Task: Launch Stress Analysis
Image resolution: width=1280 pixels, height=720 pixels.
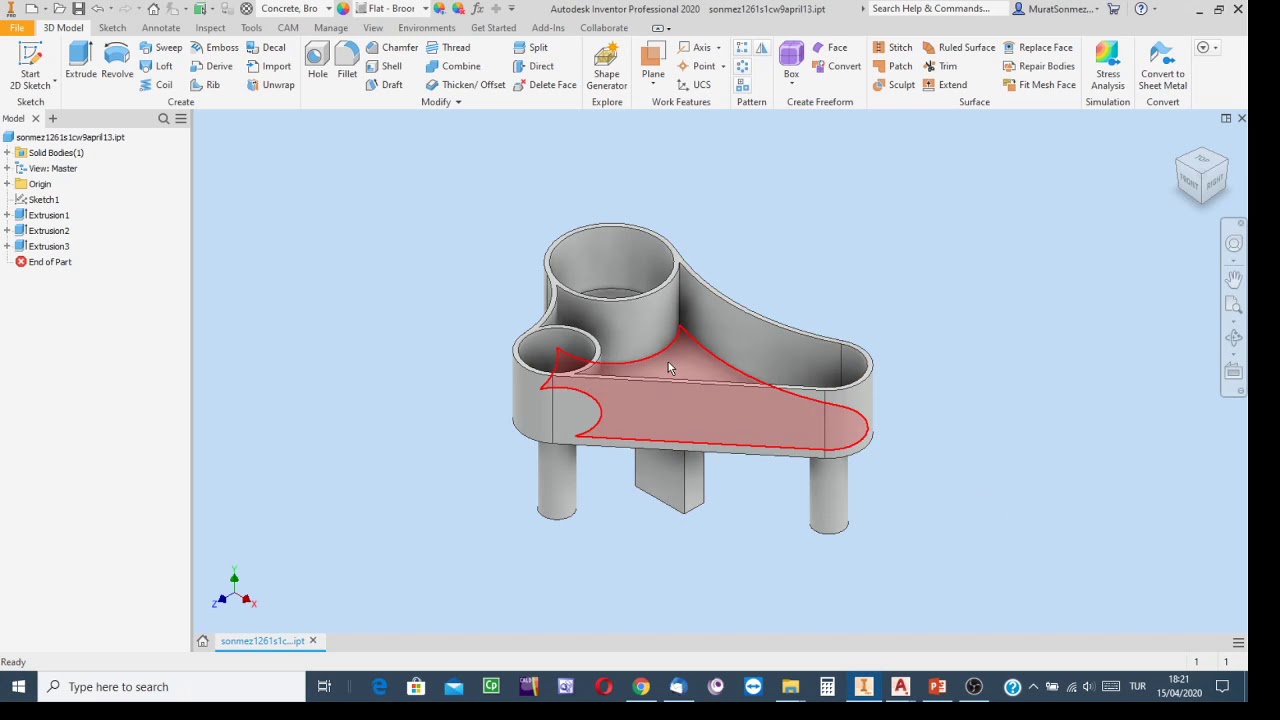Action: tap(1107, 66)
